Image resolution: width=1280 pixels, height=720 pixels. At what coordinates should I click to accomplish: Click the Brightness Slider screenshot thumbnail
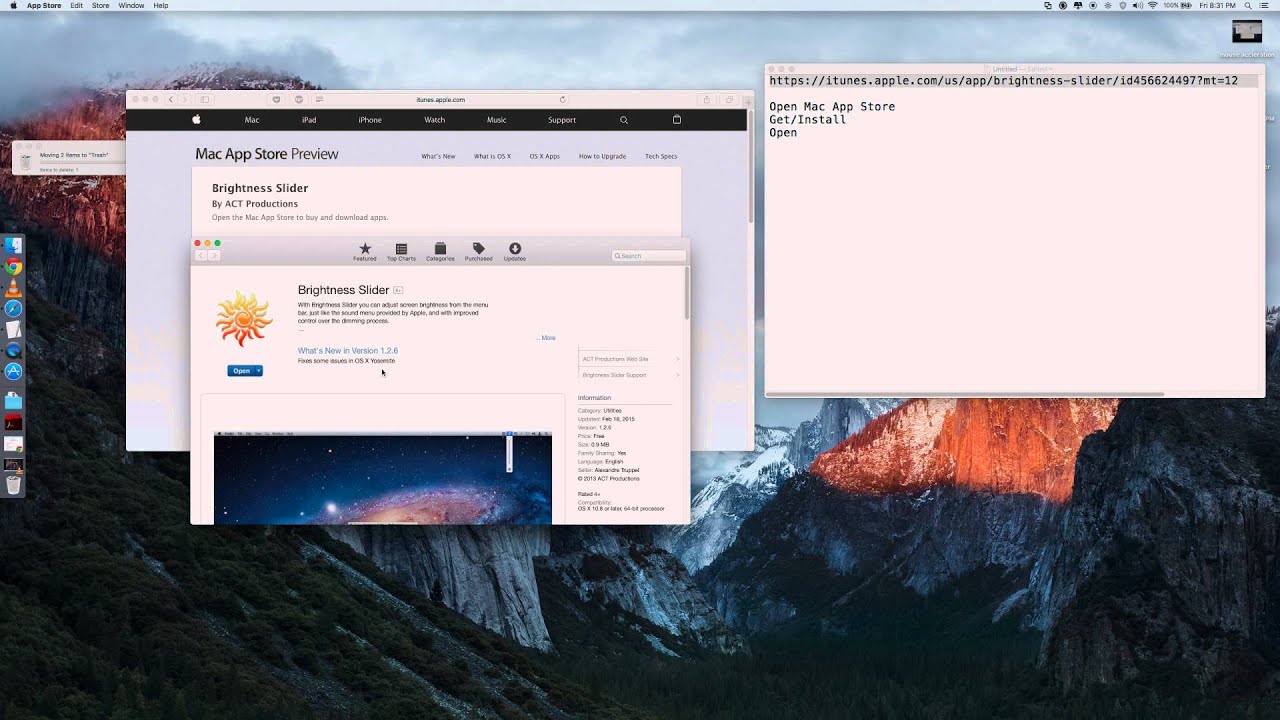click(383, 478)
